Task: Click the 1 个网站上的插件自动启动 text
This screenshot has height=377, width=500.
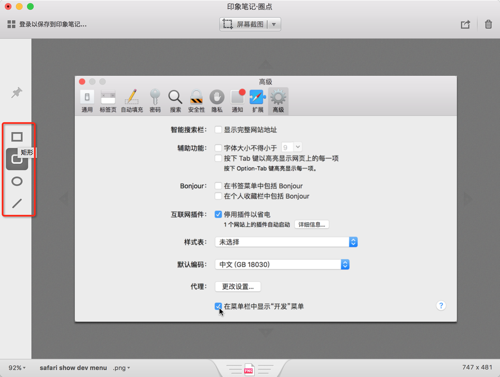Action: pyautogui.click(x=257, y=225)
